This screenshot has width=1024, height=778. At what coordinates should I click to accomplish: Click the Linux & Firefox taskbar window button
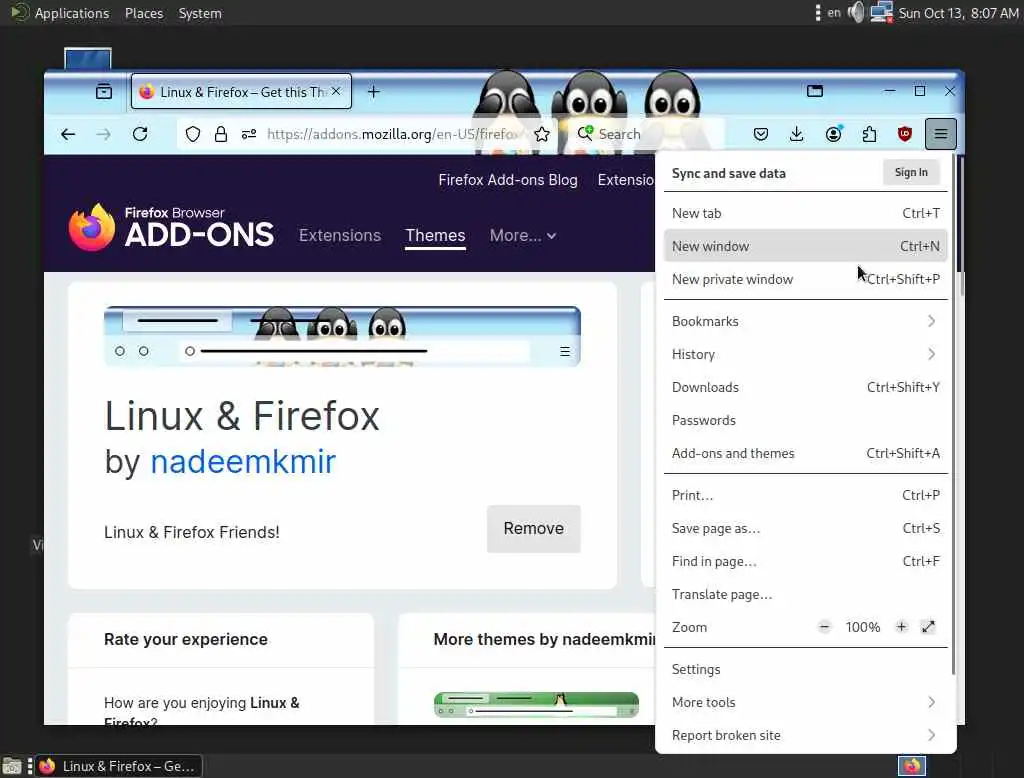119,766
